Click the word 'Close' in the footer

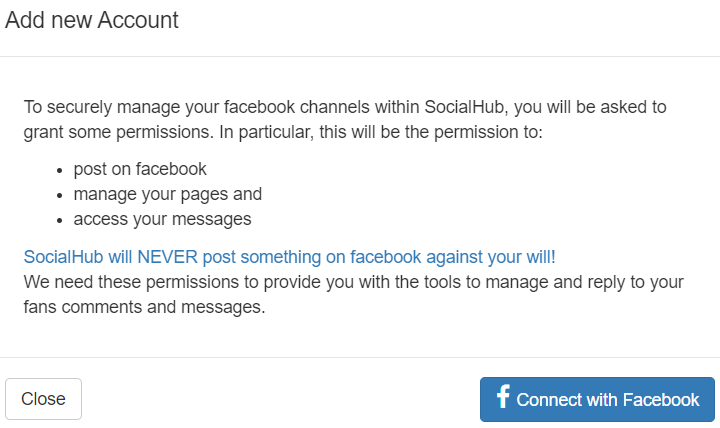point(44,399)
